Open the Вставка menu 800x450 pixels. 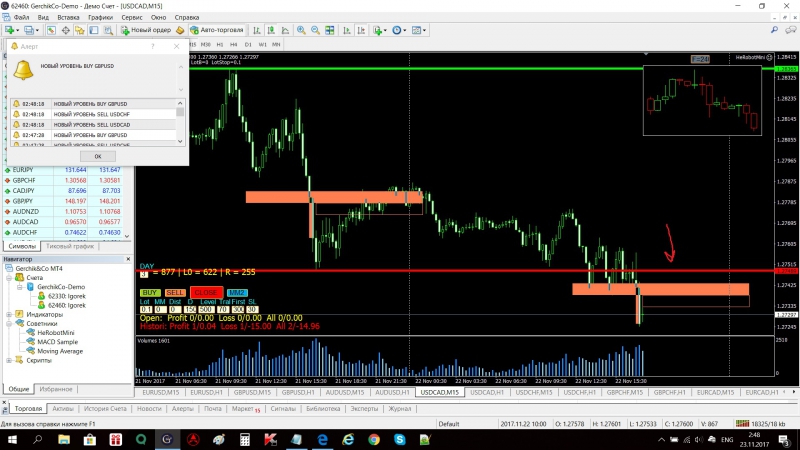coord(68,17)
